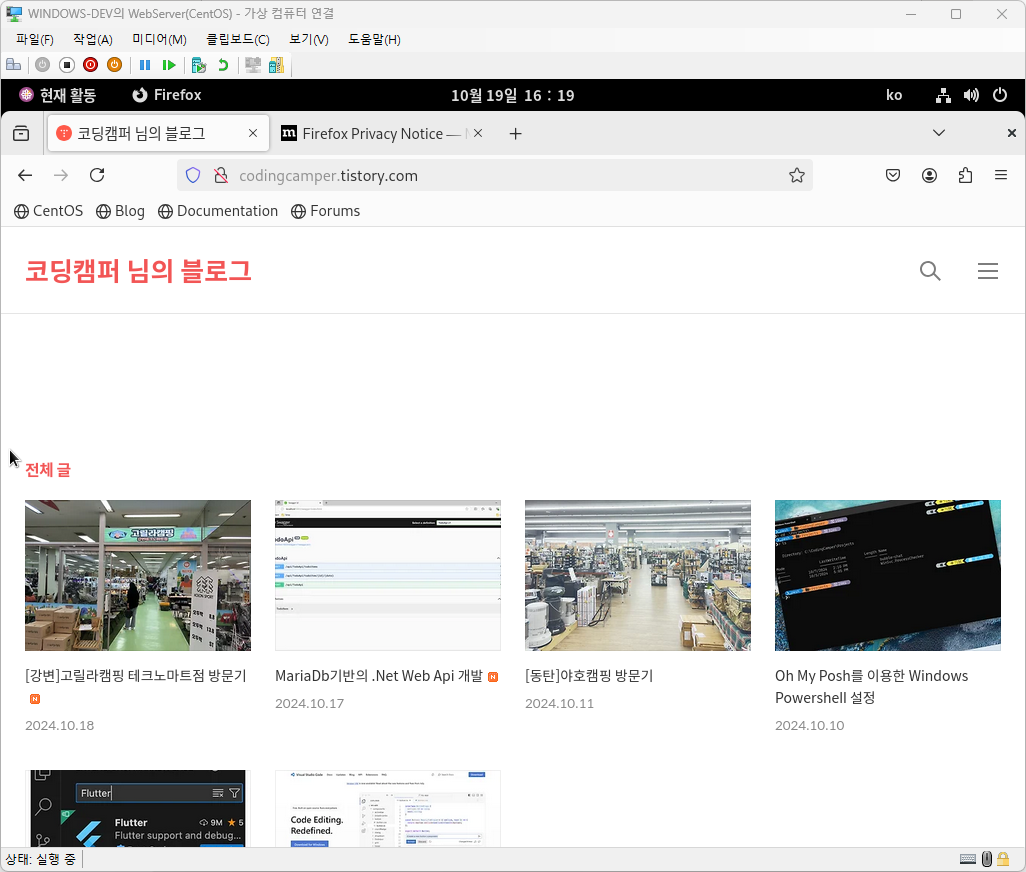1026x872 pixels.
Task: Click the Firefox tracking protection shield icon
Action: [x=192, y=175]
